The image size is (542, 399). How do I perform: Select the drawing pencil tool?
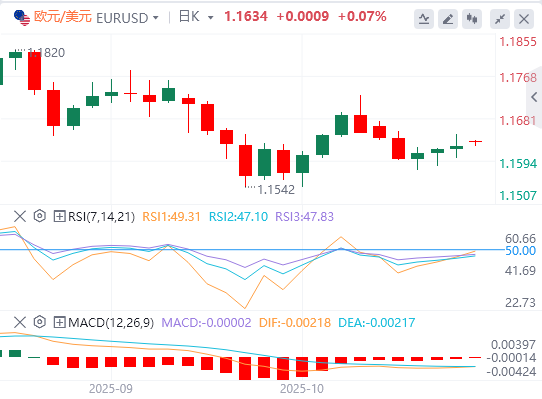(x=448, y=19)
